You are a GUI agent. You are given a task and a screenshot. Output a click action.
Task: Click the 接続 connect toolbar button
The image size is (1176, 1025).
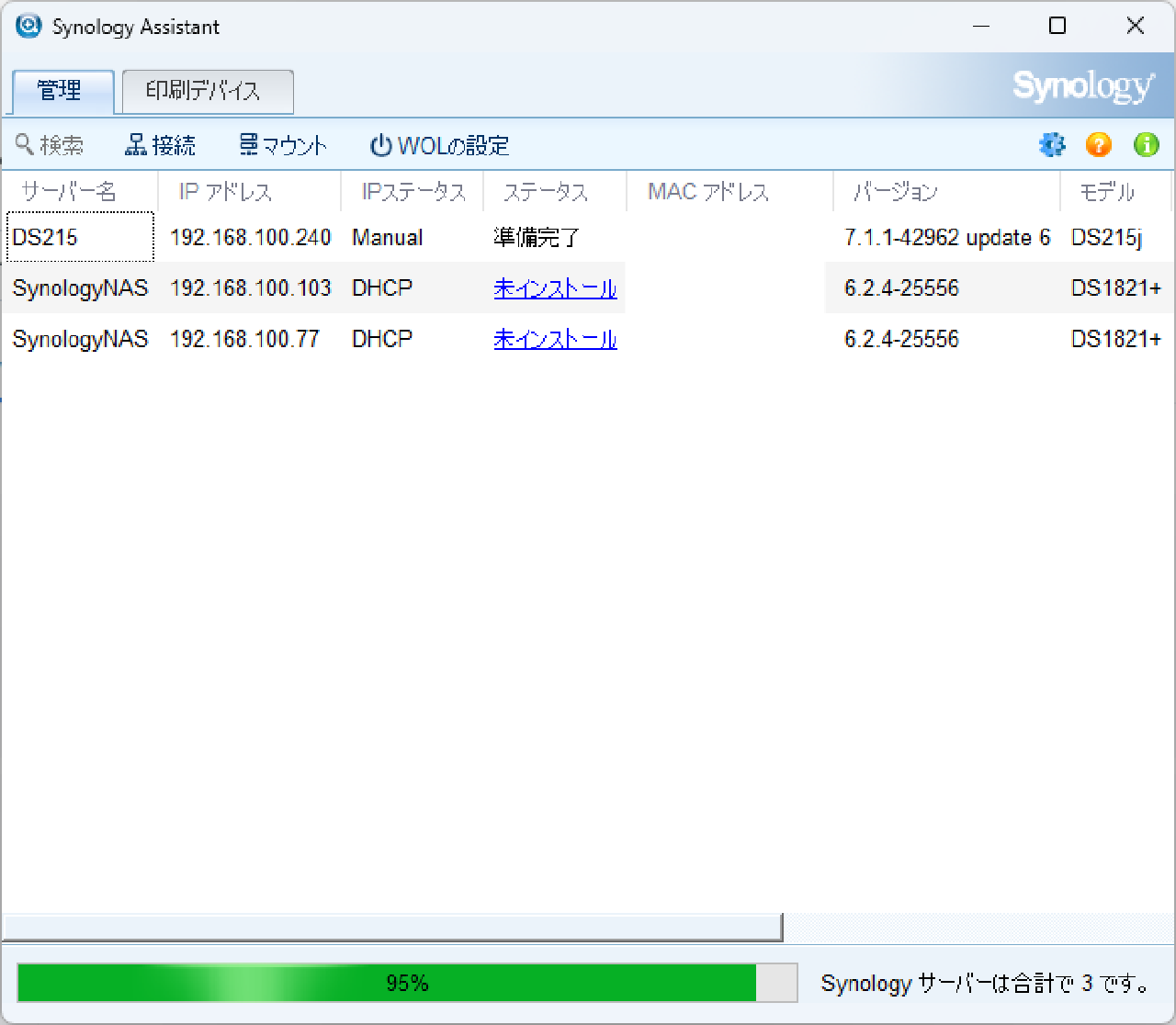coord(161,145)
